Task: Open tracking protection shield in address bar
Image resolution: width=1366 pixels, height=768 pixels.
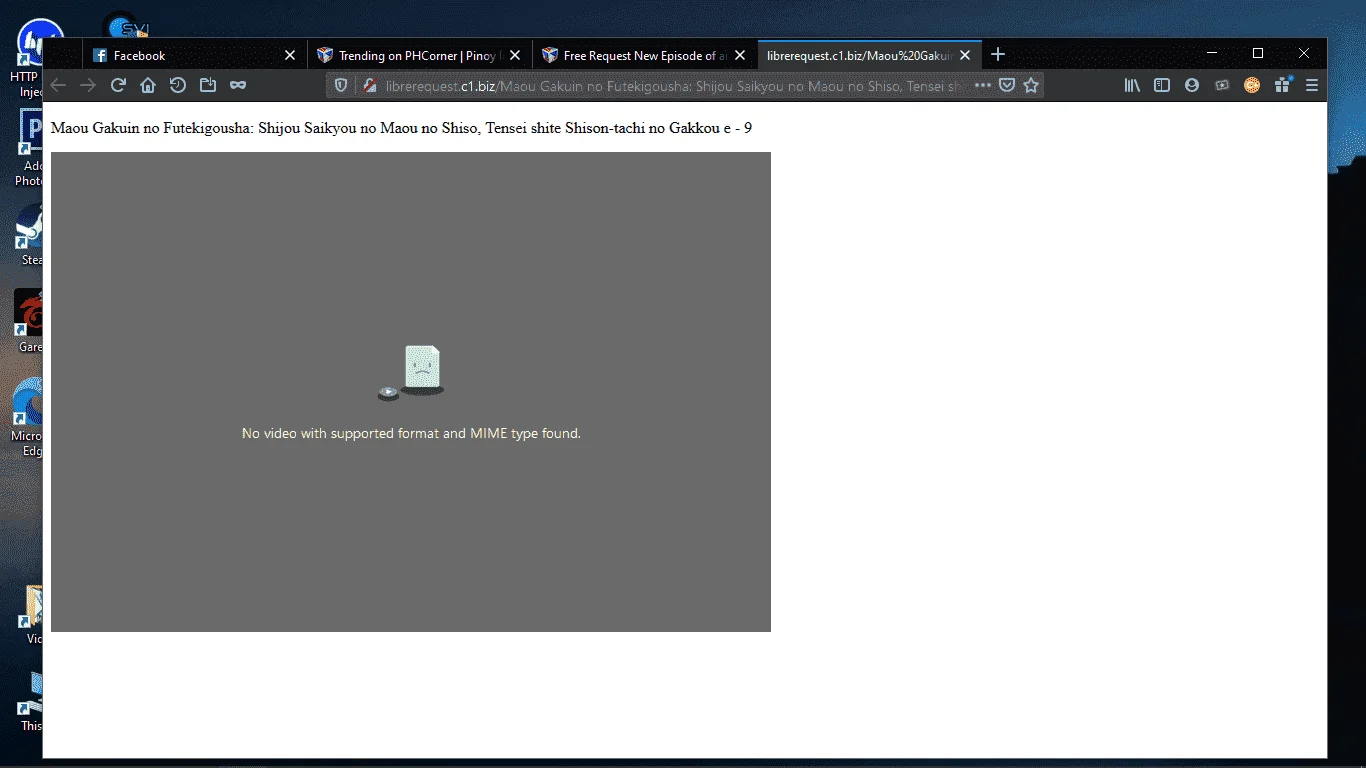Action: coord(341,86)
